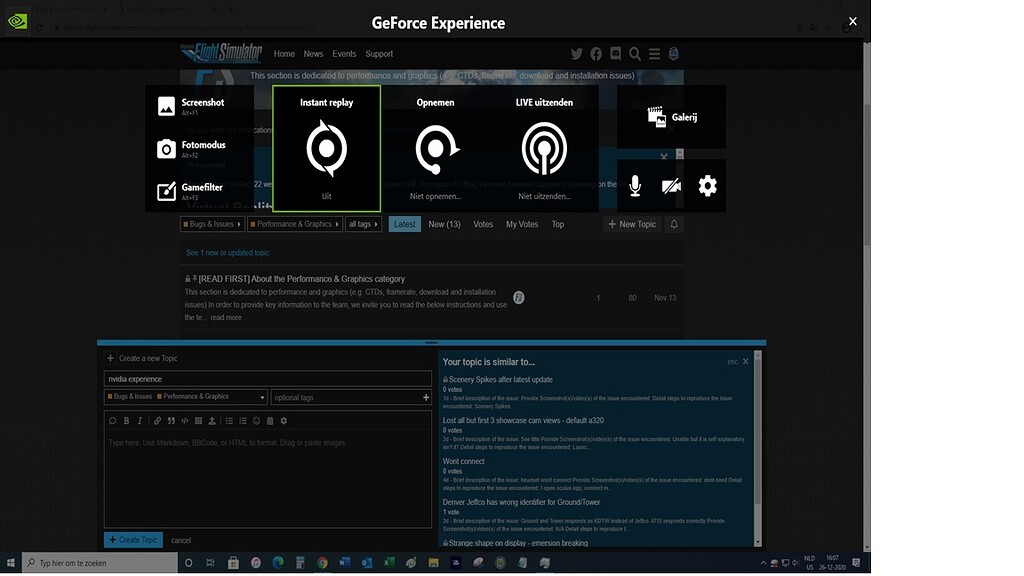
Task: Insert a numbered list in composer
Action: pyautogui.click(x=243, y=421)
